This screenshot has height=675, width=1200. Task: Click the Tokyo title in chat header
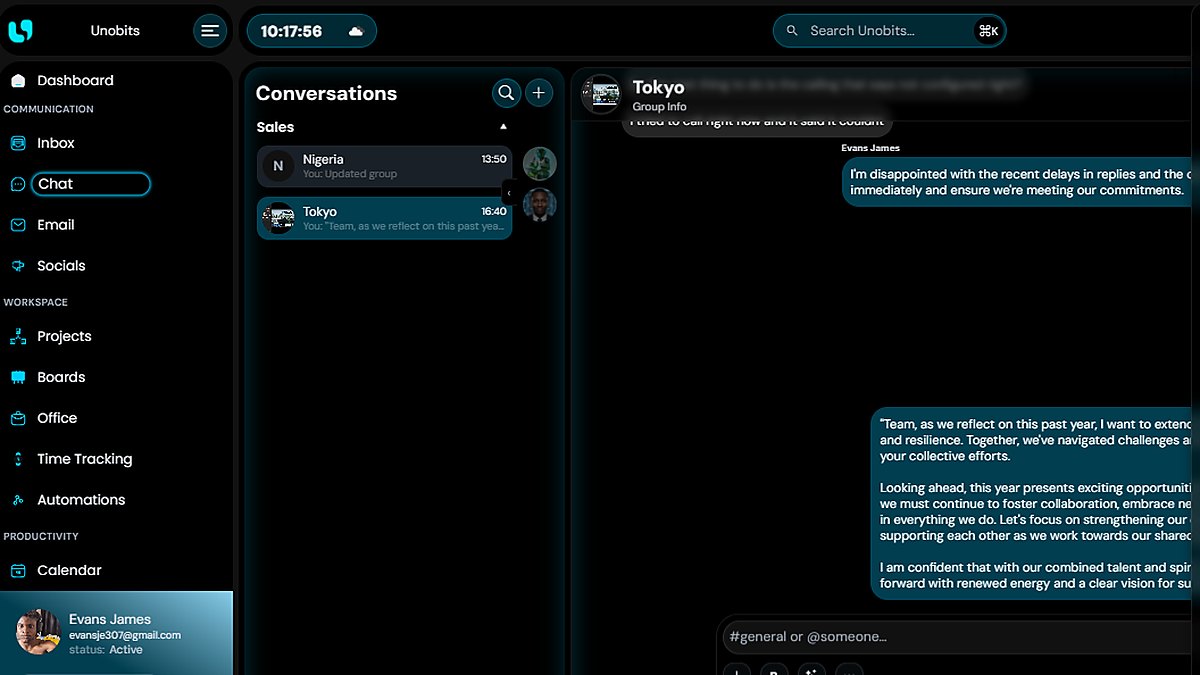[x=658, y=88]
